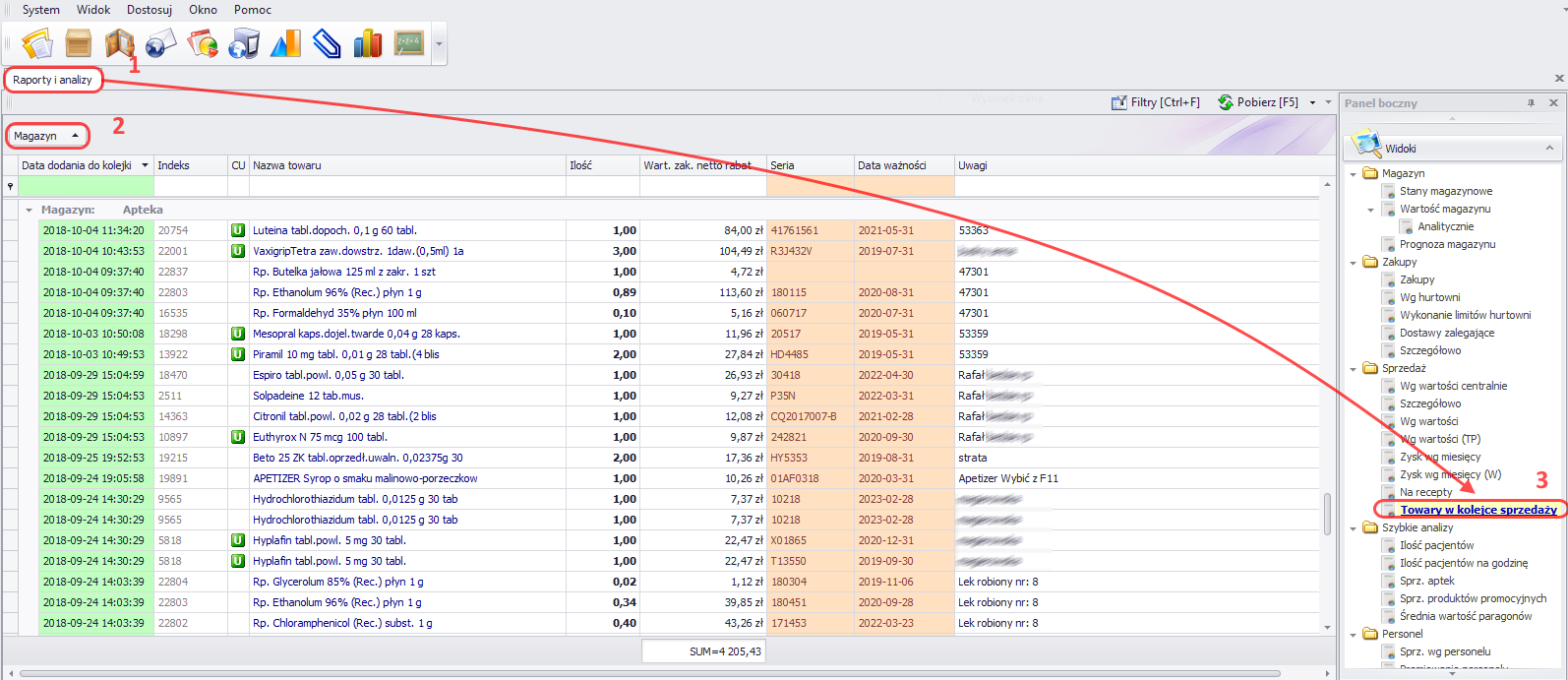1568x680 pixels.
Task: Open Towary w kolejce sprzedaży link
Action: point(1478,510)
